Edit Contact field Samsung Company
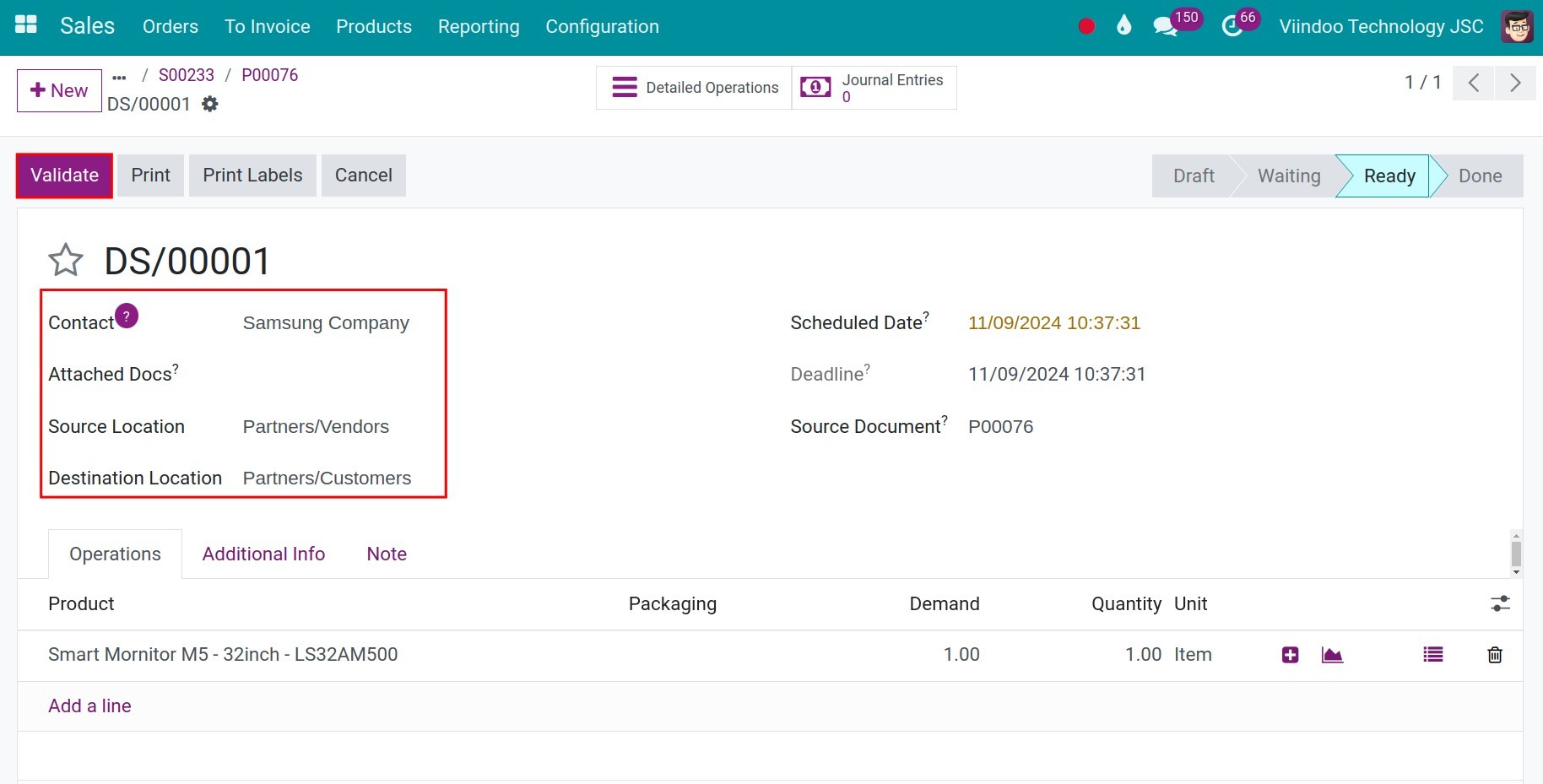The width and height of the screenshot is (1543, 784). pyautogui.click(x=326, y=323)
